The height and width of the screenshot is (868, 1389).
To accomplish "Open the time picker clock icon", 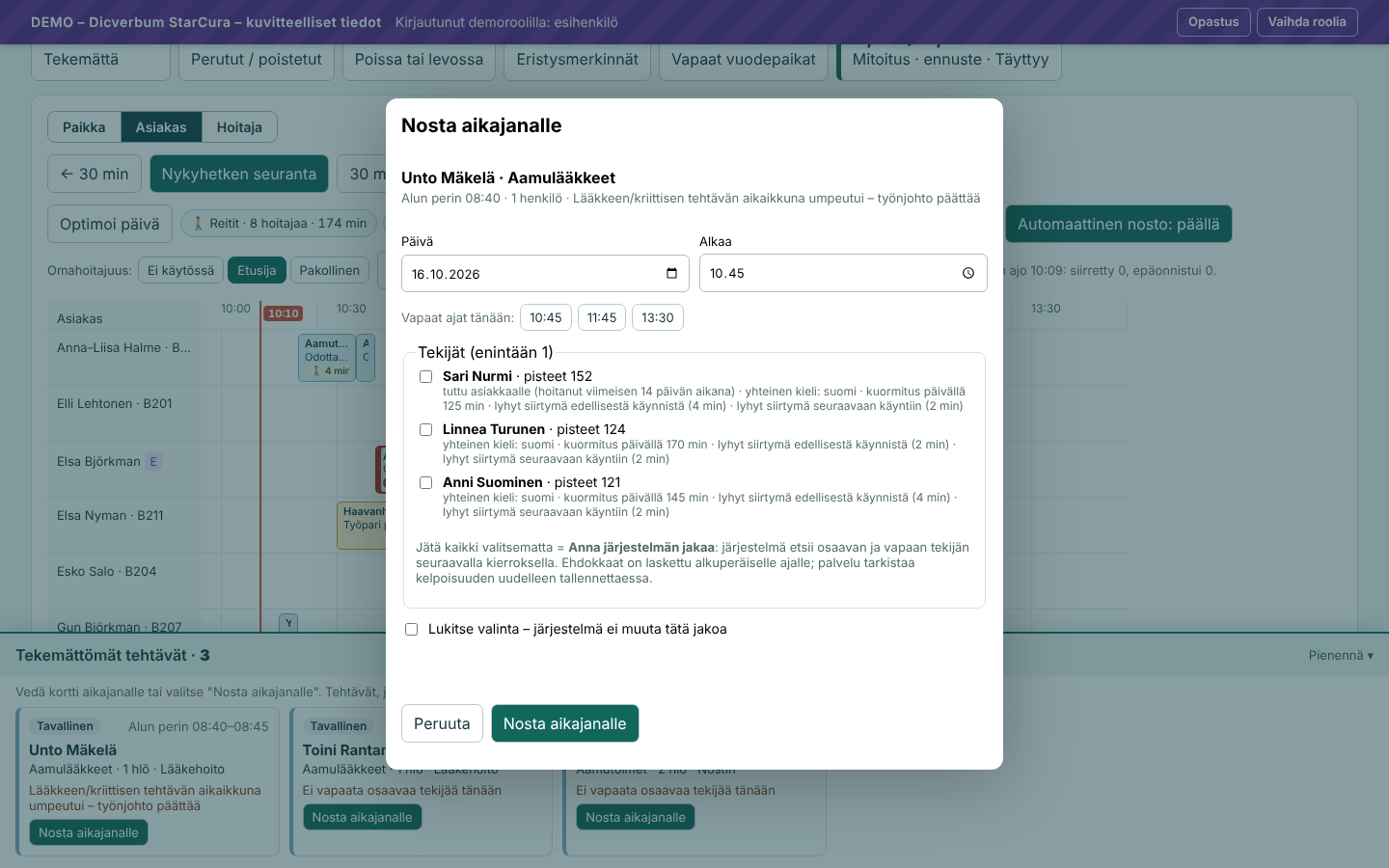I will click(x=968, y=273).
